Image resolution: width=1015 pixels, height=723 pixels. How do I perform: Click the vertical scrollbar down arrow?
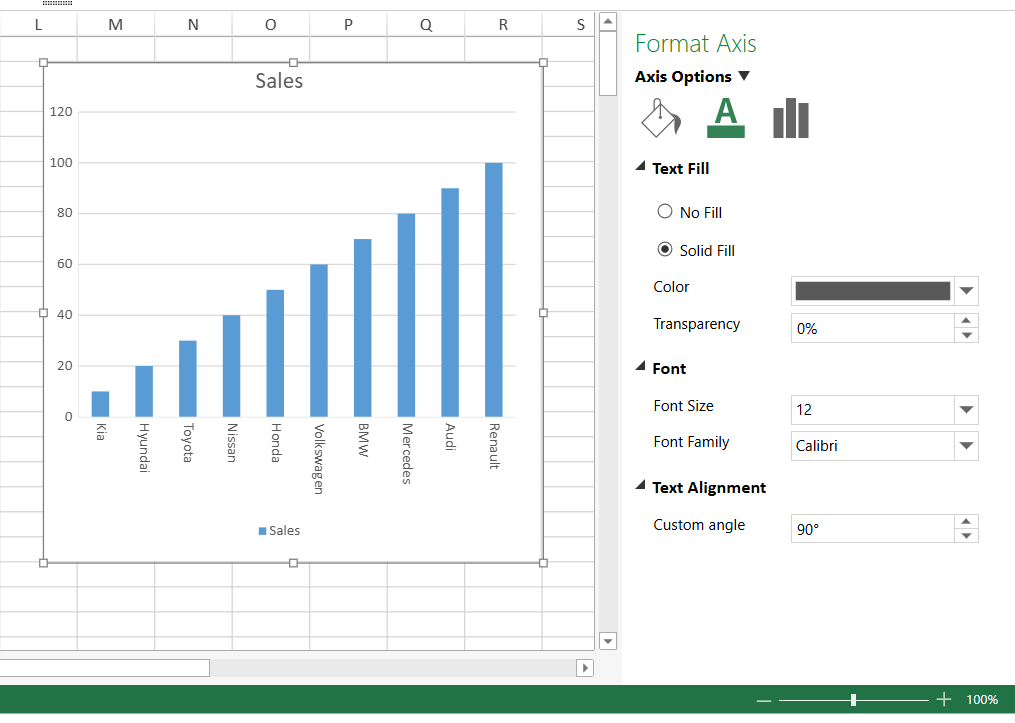click(x=608, y=641)
